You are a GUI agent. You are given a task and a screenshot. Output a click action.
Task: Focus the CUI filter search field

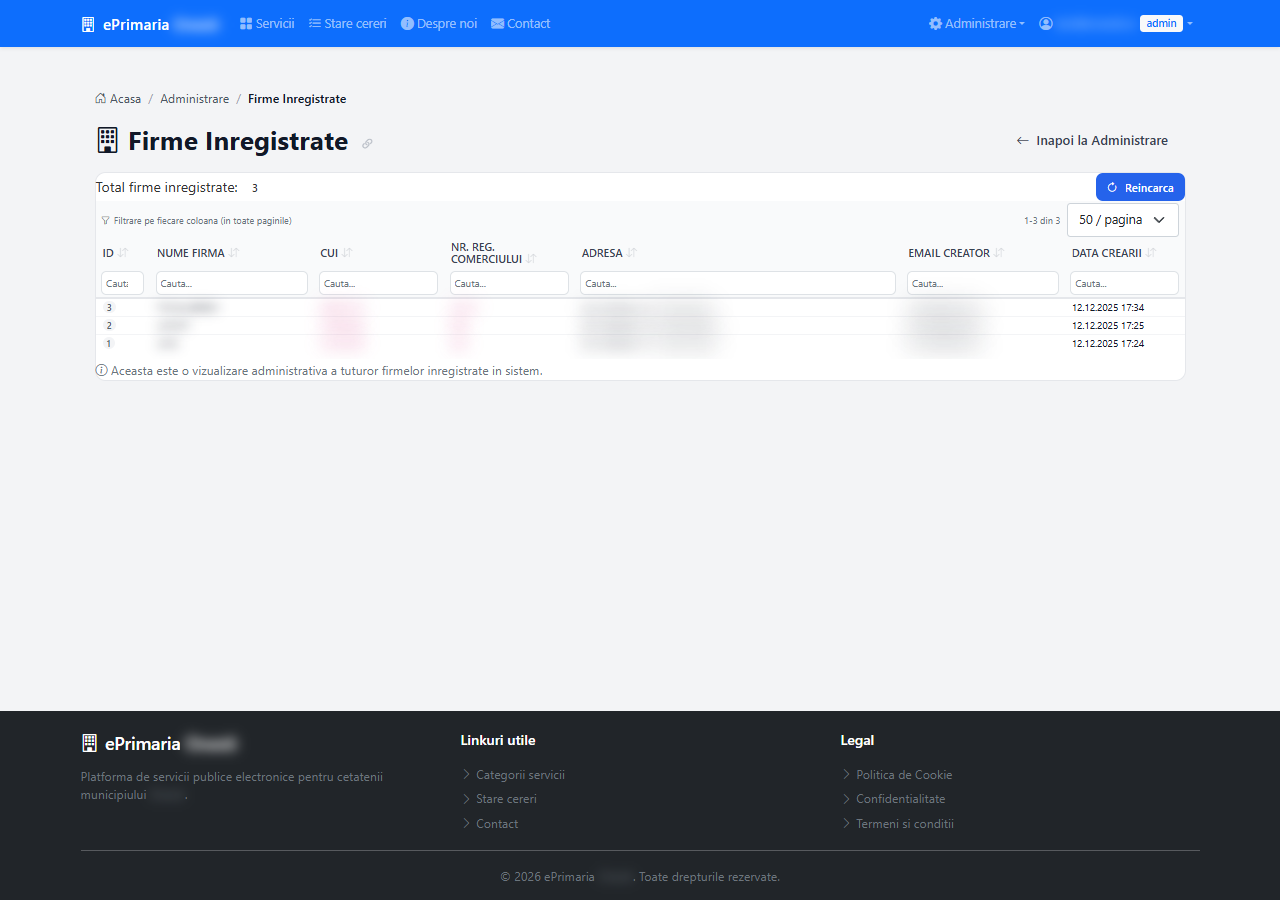tap(379, 283)
